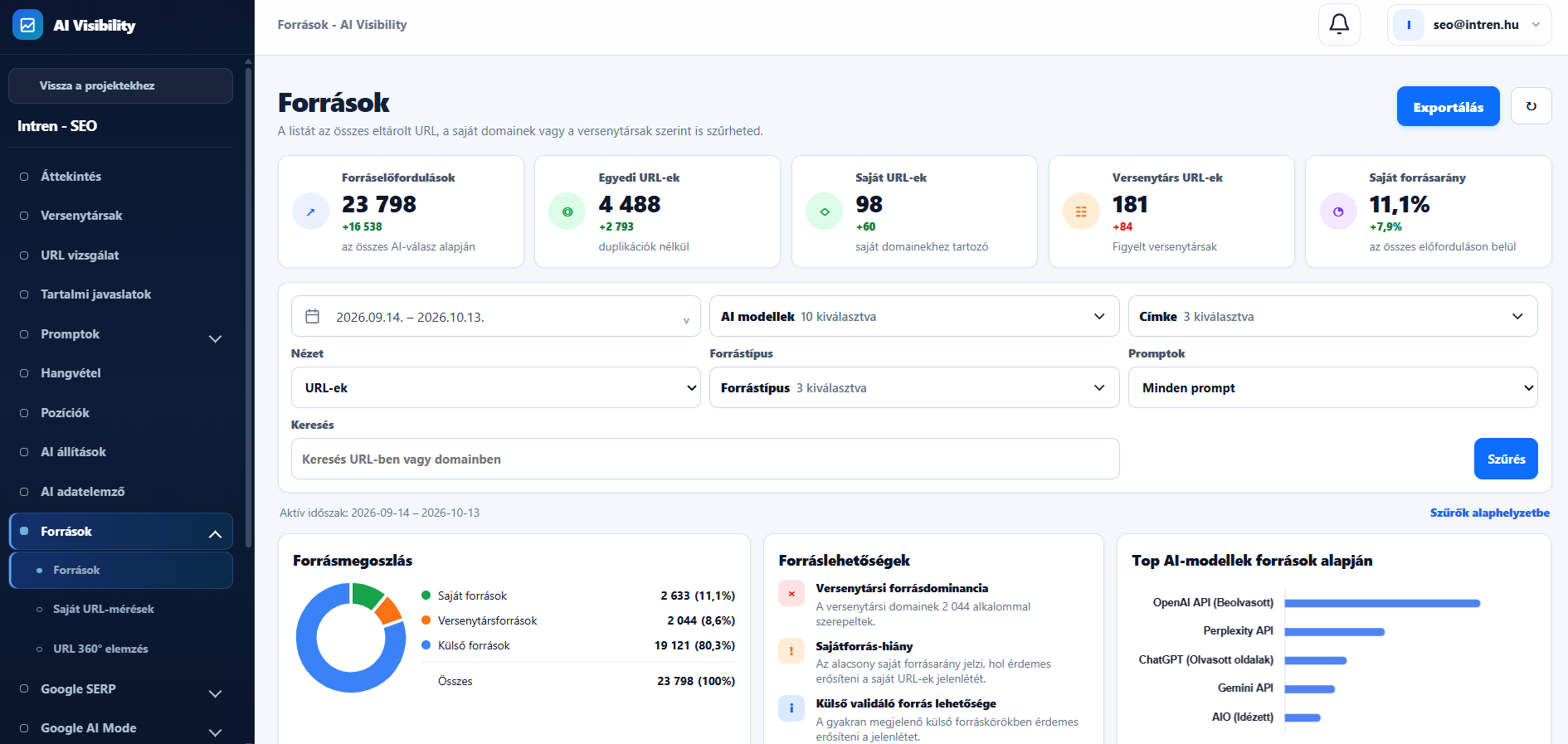Screen dimensions: 1568x744
Task: Click the calendar icon in date range field
Action: 313,316
